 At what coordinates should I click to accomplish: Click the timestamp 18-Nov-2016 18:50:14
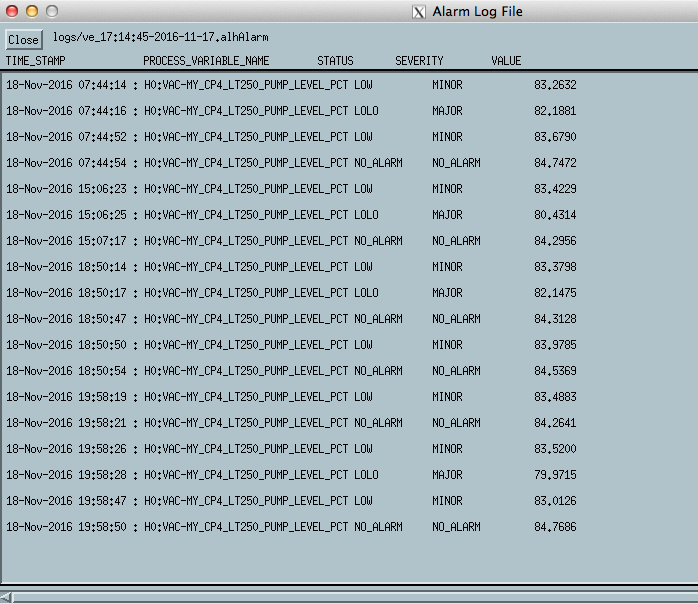tap(66, 267)
